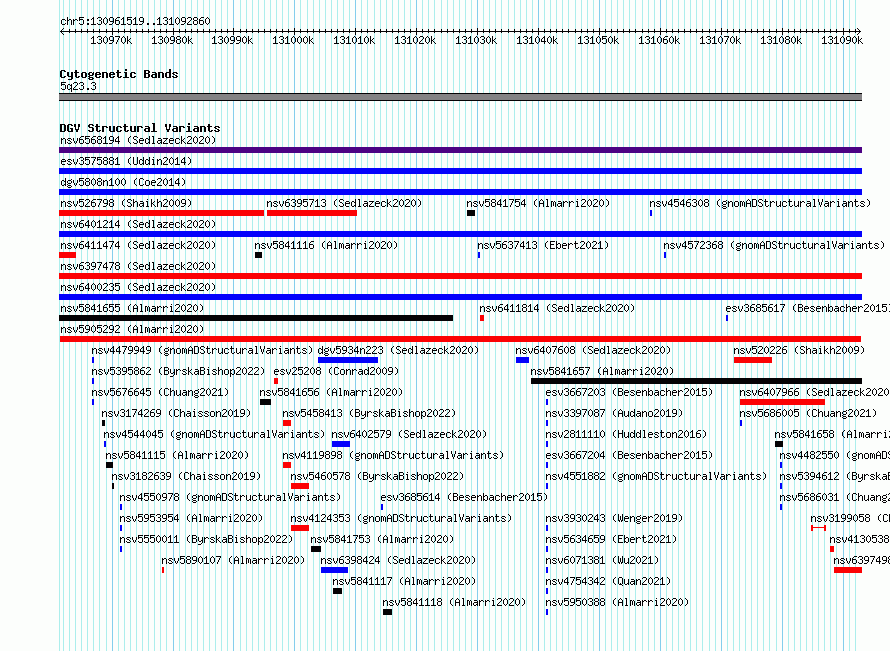Select the esv25208 (Conrad2009) label
This screenshot has width=890, height=651.
tap(336, 371)
